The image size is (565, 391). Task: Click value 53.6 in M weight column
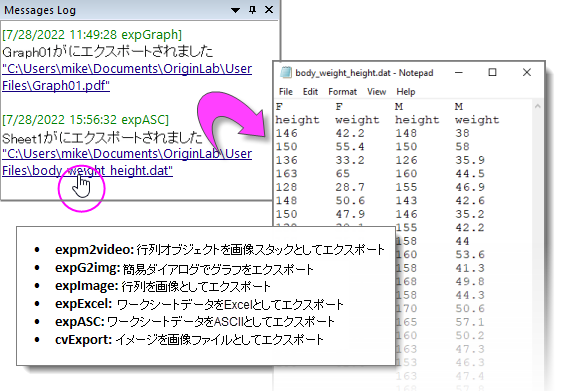pos(470,255)
